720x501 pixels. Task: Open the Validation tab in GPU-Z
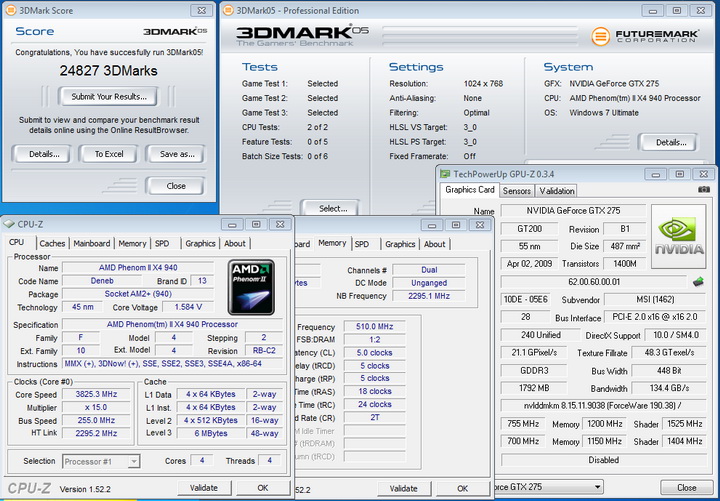coord(557,191)
